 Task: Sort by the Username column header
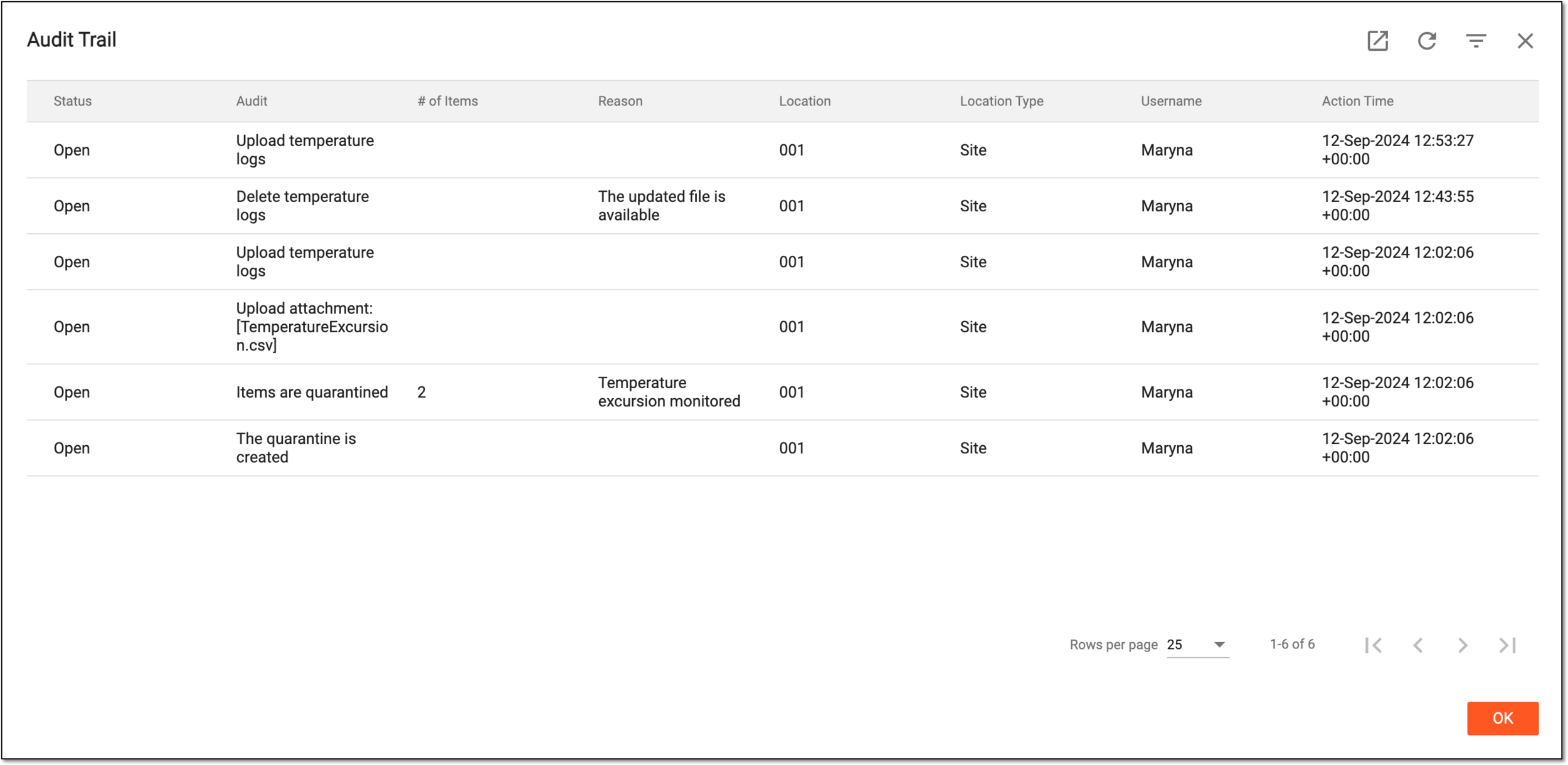coord(1171,101)
